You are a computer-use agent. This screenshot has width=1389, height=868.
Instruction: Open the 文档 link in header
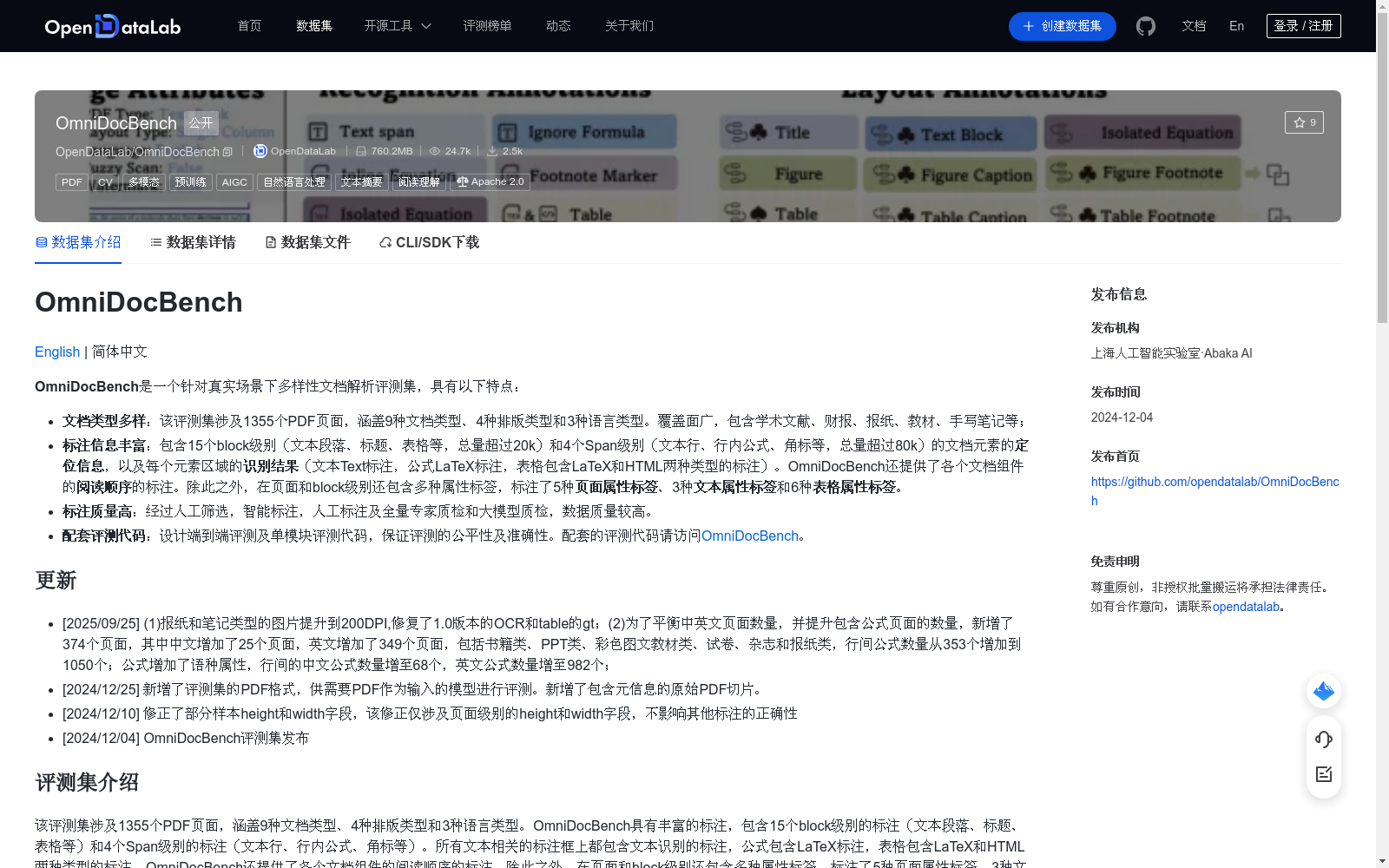click(x=1194, y=26)
